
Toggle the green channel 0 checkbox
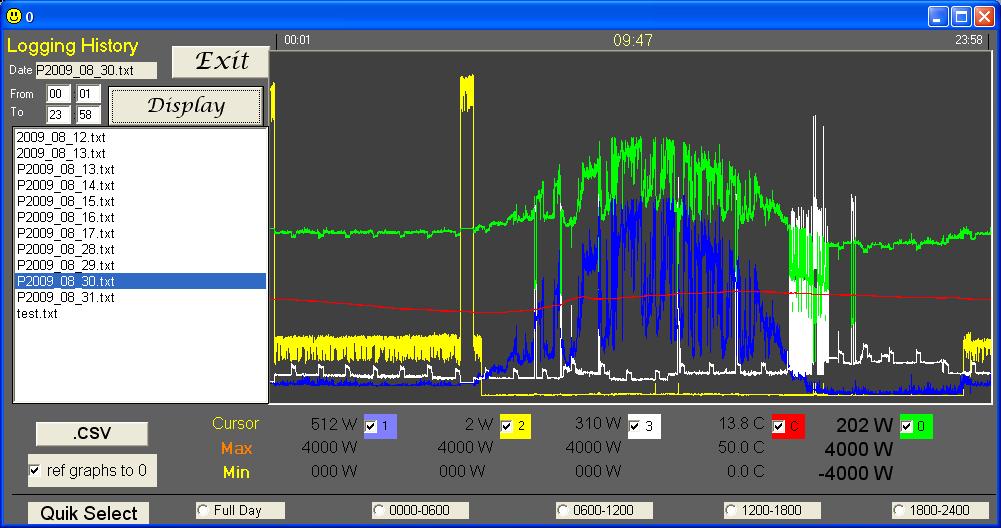pyautogui.click(x=908, y=426)
